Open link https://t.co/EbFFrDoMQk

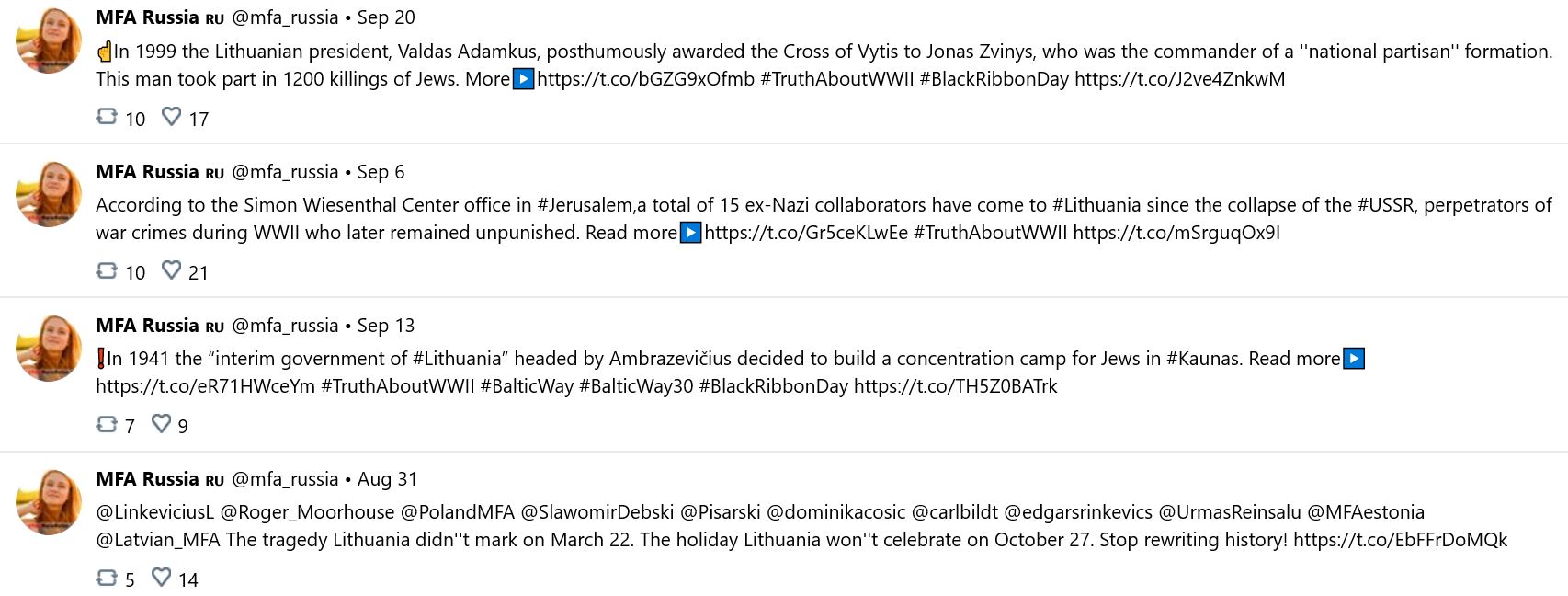(x=1400, y=540)
